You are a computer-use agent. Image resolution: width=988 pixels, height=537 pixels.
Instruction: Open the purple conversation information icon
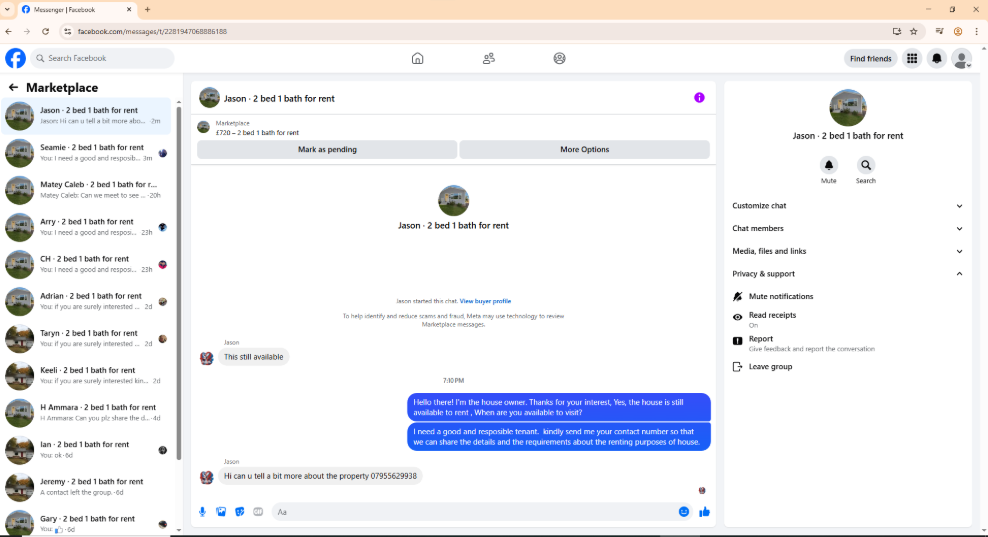[x=699, y=98]
